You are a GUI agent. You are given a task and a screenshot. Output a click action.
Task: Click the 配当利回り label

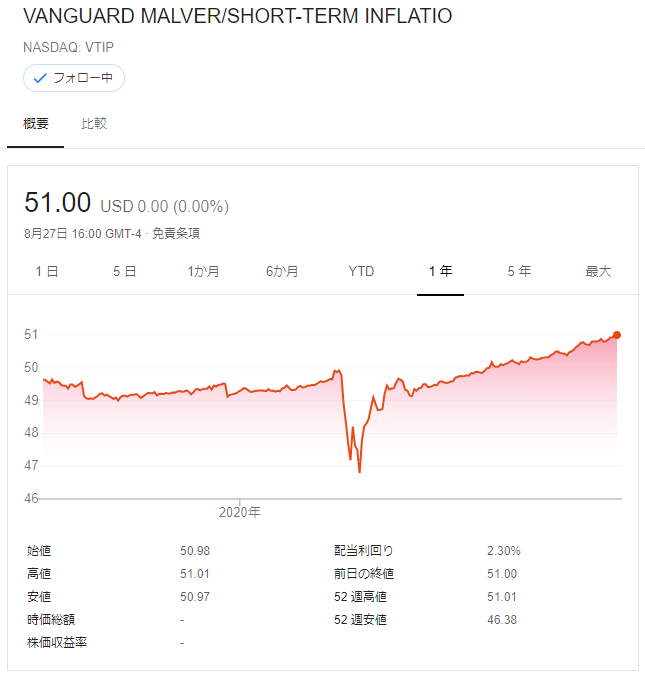pos(364,551)
